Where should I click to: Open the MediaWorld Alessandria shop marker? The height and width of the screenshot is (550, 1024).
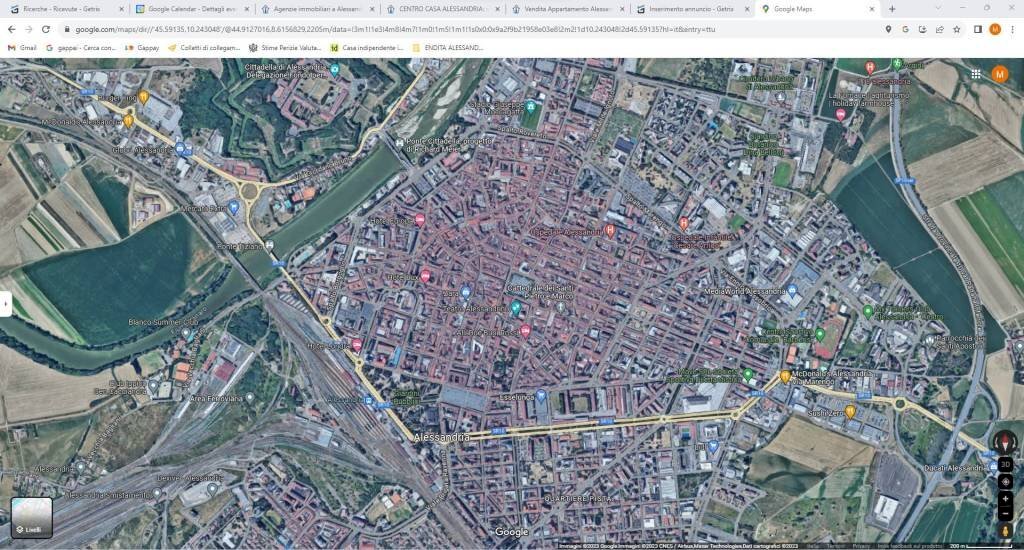point(792,291)
